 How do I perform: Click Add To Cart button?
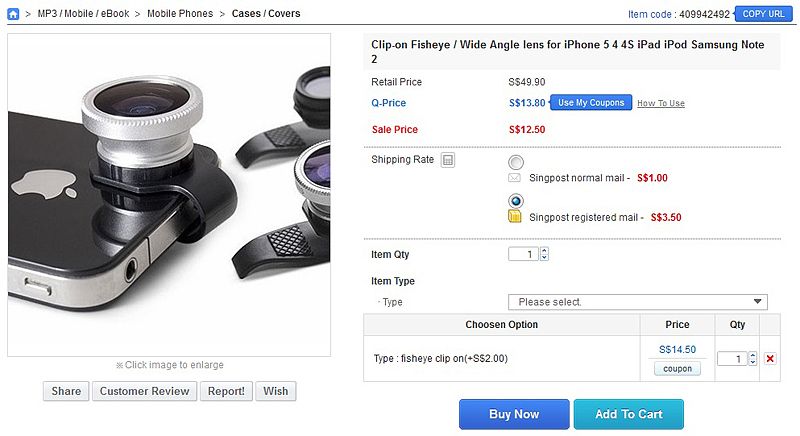[628, 414]
